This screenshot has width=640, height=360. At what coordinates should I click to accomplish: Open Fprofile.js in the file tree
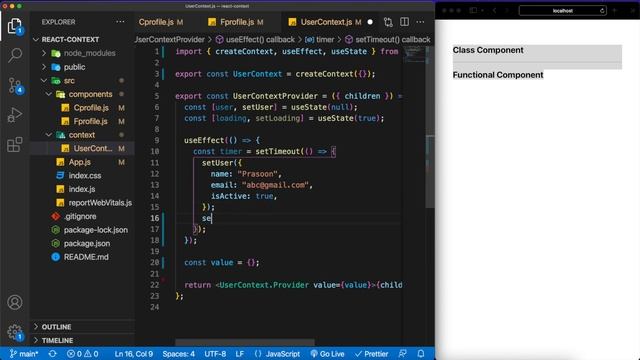pos(90,122)
